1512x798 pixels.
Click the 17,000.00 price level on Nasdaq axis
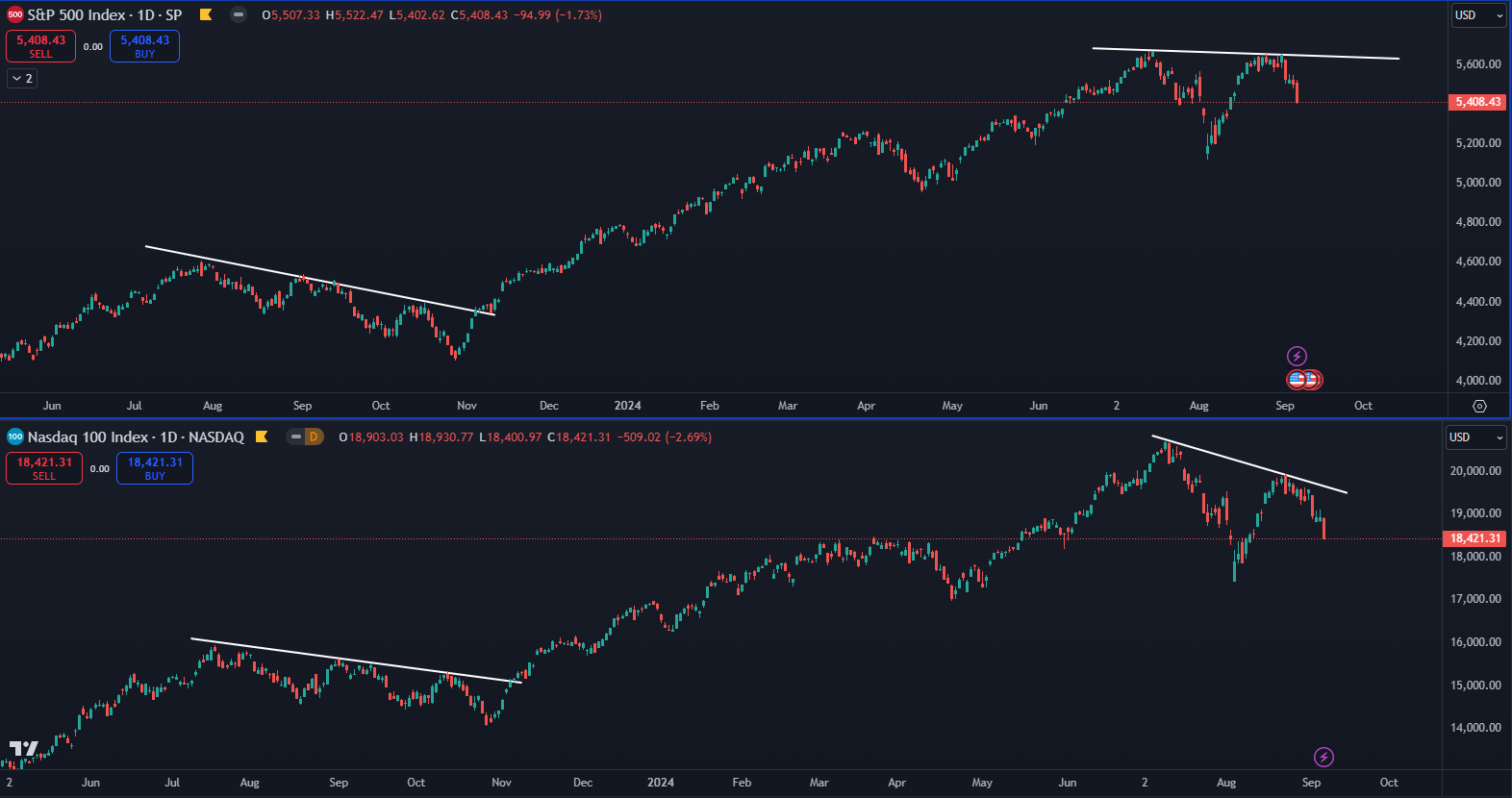tap(1475, 598)
